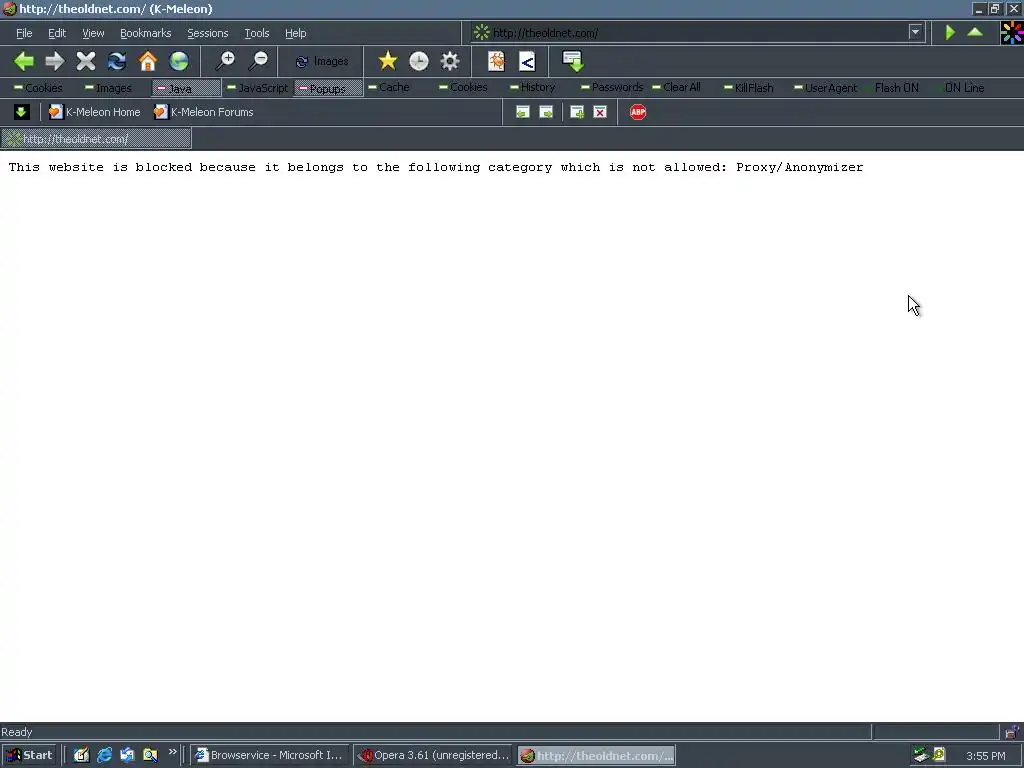Click the Ready status bar text

coord(16,732)
